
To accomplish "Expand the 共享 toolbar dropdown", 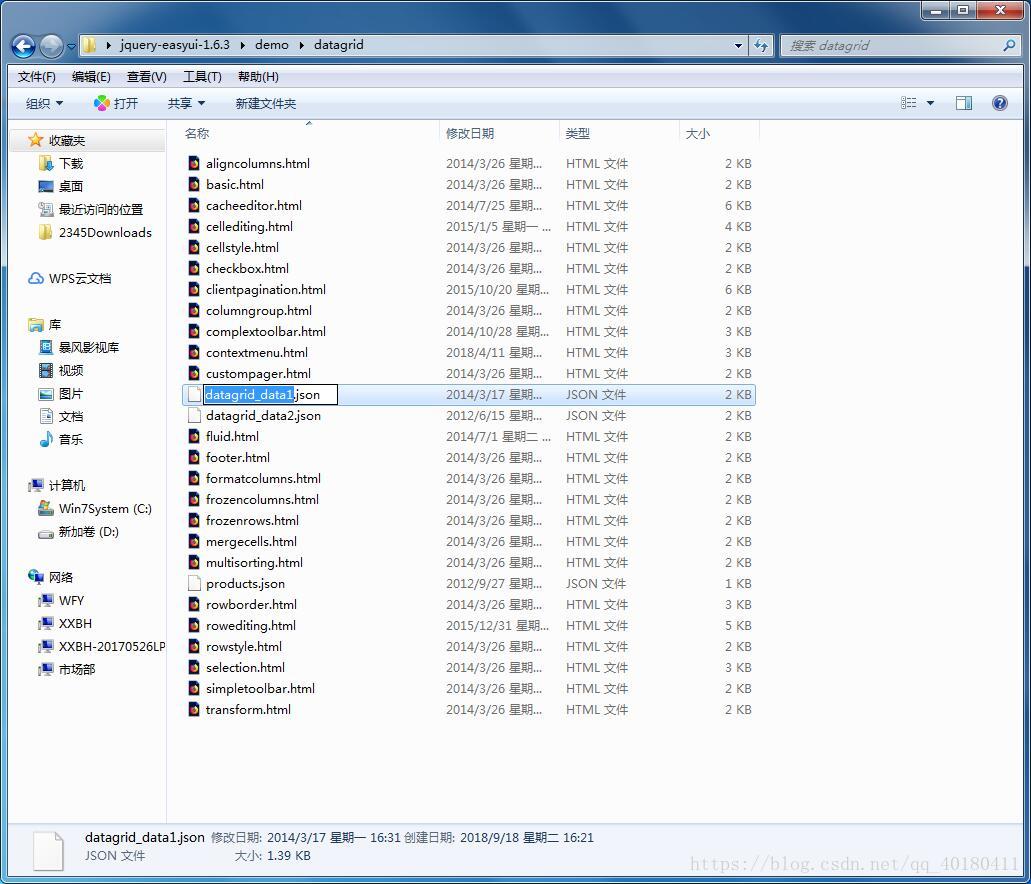I will tap(186, 103).
